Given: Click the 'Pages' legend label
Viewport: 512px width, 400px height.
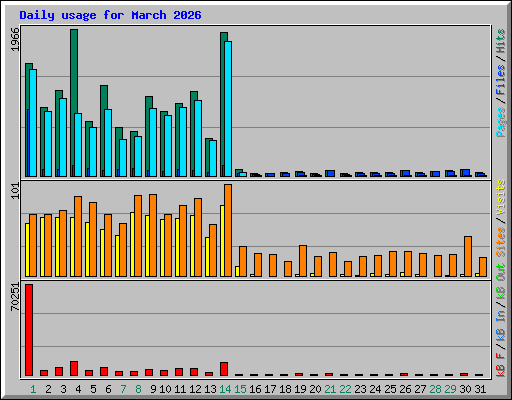Looking at the screenshot, I should [x=501, y=122].
